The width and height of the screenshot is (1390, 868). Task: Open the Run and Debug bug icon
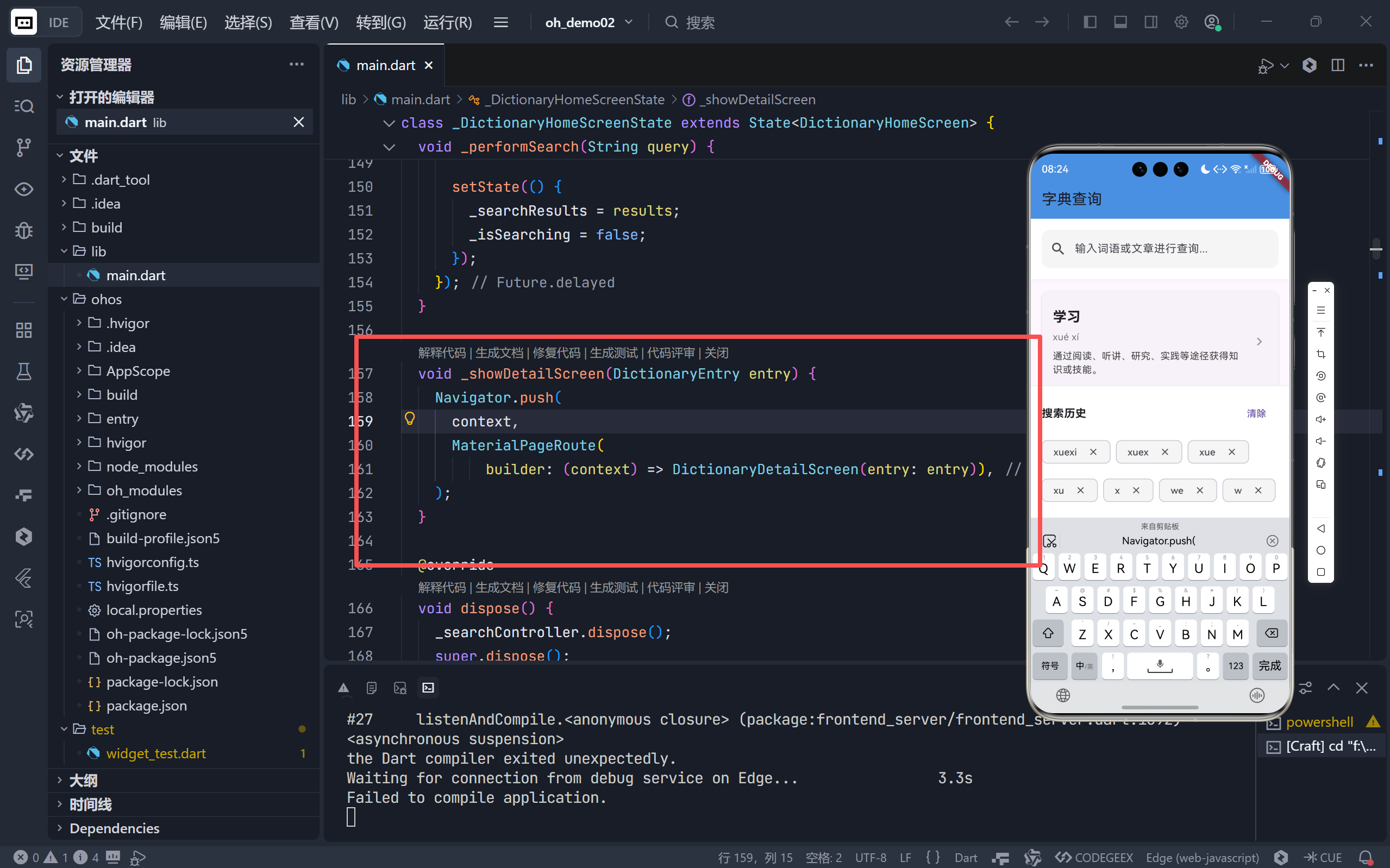[x=23, y=230]
